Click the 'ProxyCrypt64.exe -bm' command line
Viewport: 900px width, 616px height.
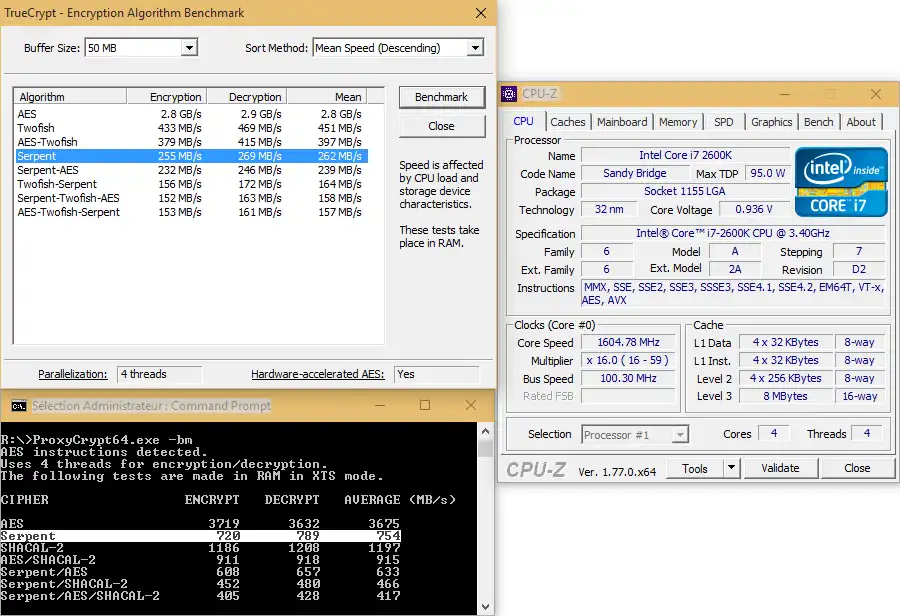pyautogui.click(x=96, y=440)
